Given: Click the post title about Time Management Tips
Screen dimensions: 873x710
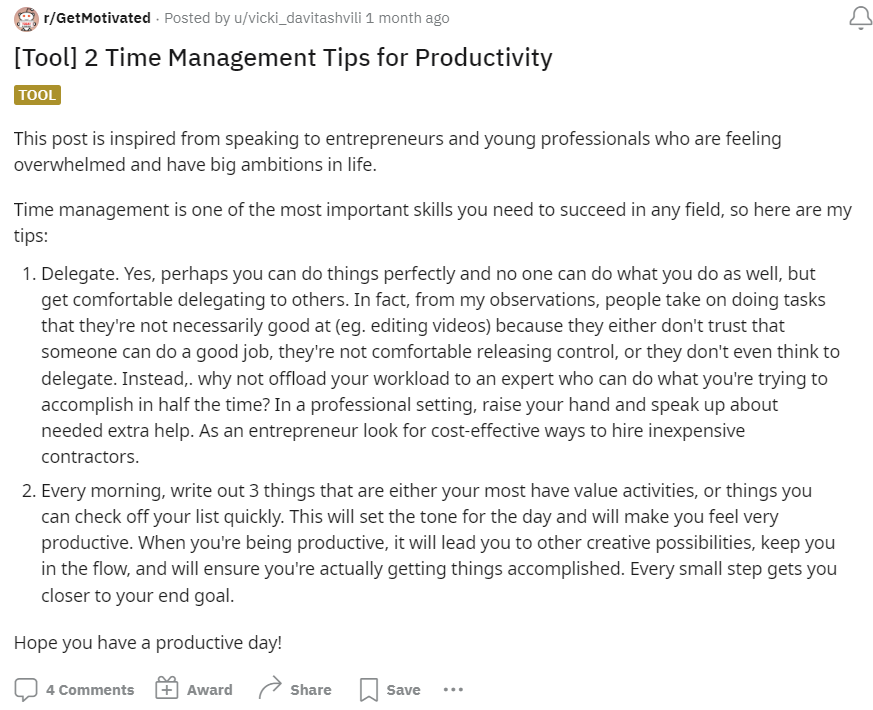Looking at the screenshot, I should (x=283, y=58).
